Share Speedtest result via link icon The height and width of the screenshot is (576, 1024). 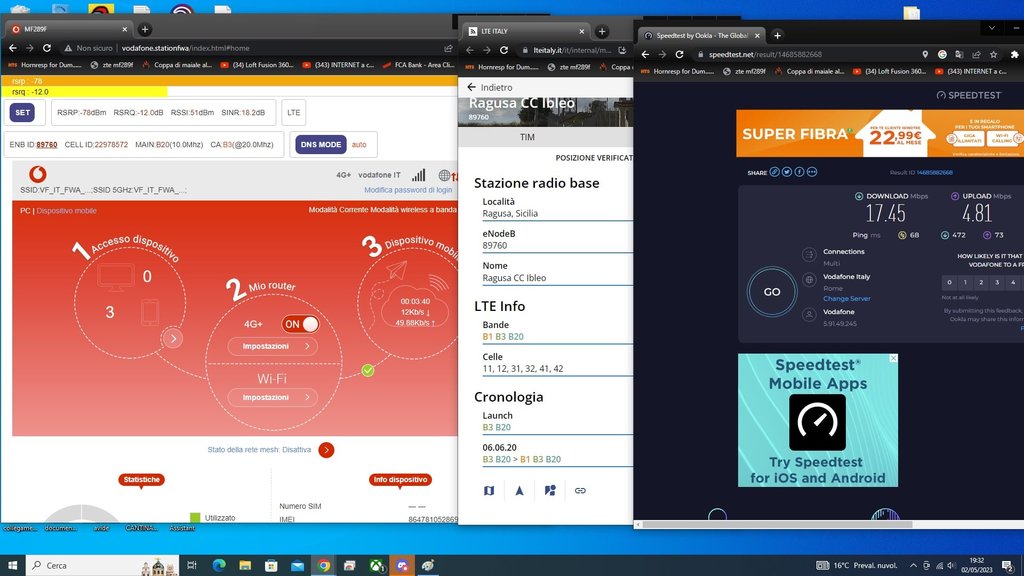[x=775, y=172]
